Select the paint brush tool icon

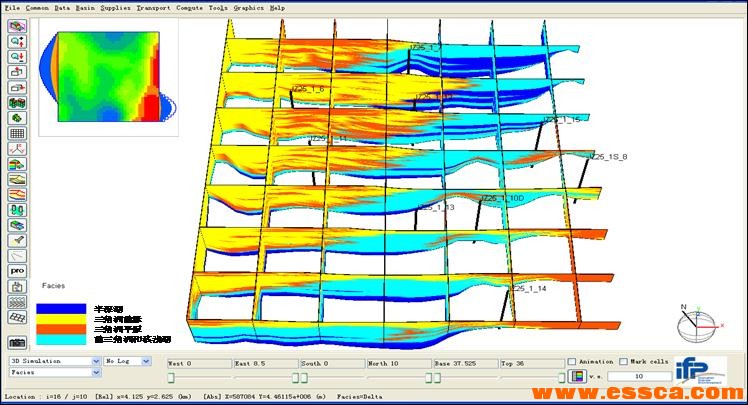17,240
